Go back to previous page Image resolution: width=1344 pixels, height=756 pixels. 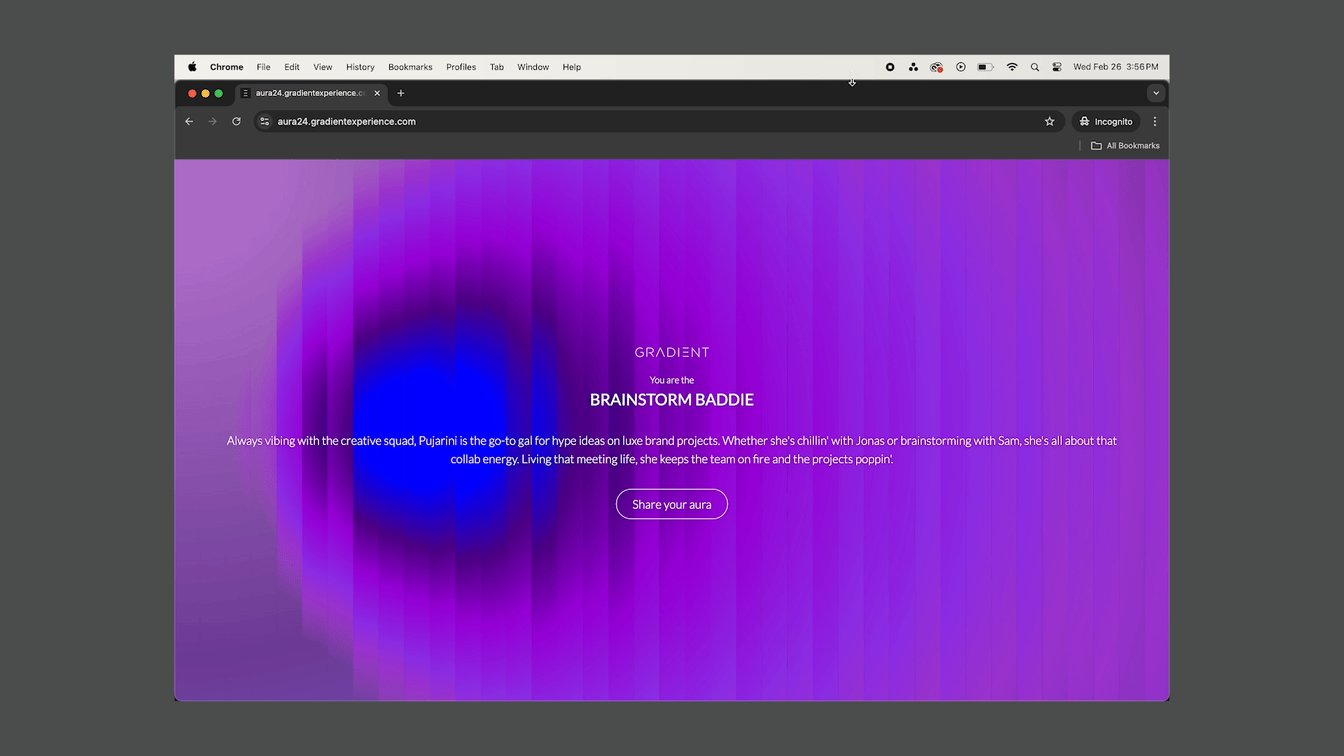coord(189,121)
